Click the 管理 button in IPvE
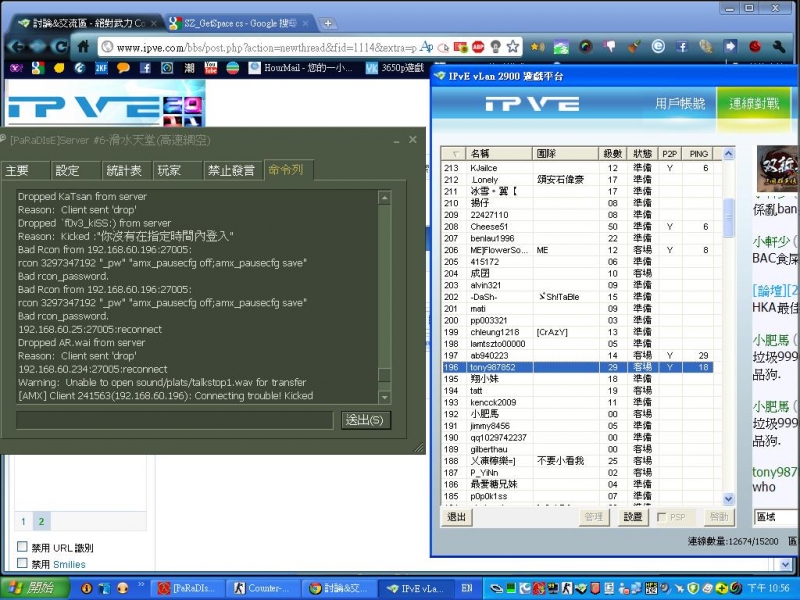The image size is (800, 600). (594, 517)
